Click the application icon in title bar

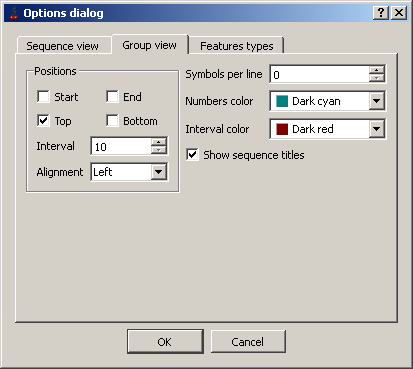[14, 13]
